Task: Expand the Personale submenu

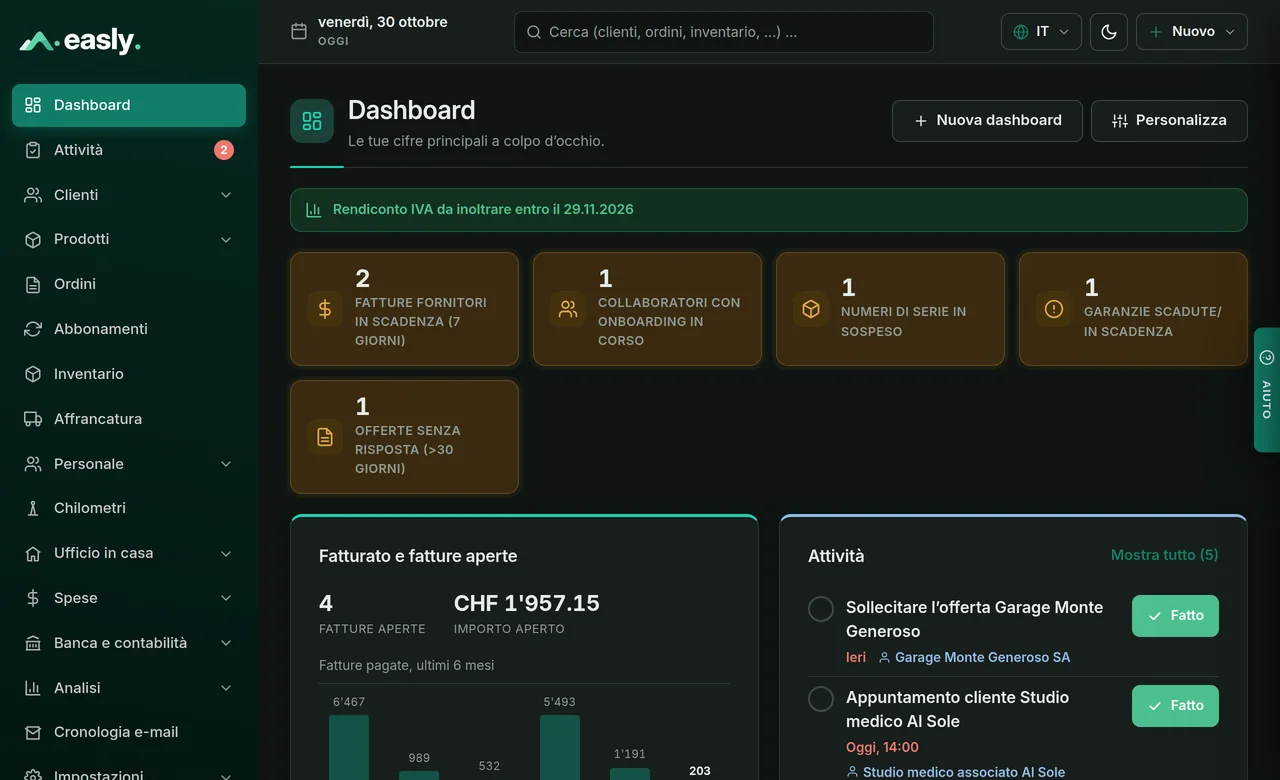Action: point(226,464)
